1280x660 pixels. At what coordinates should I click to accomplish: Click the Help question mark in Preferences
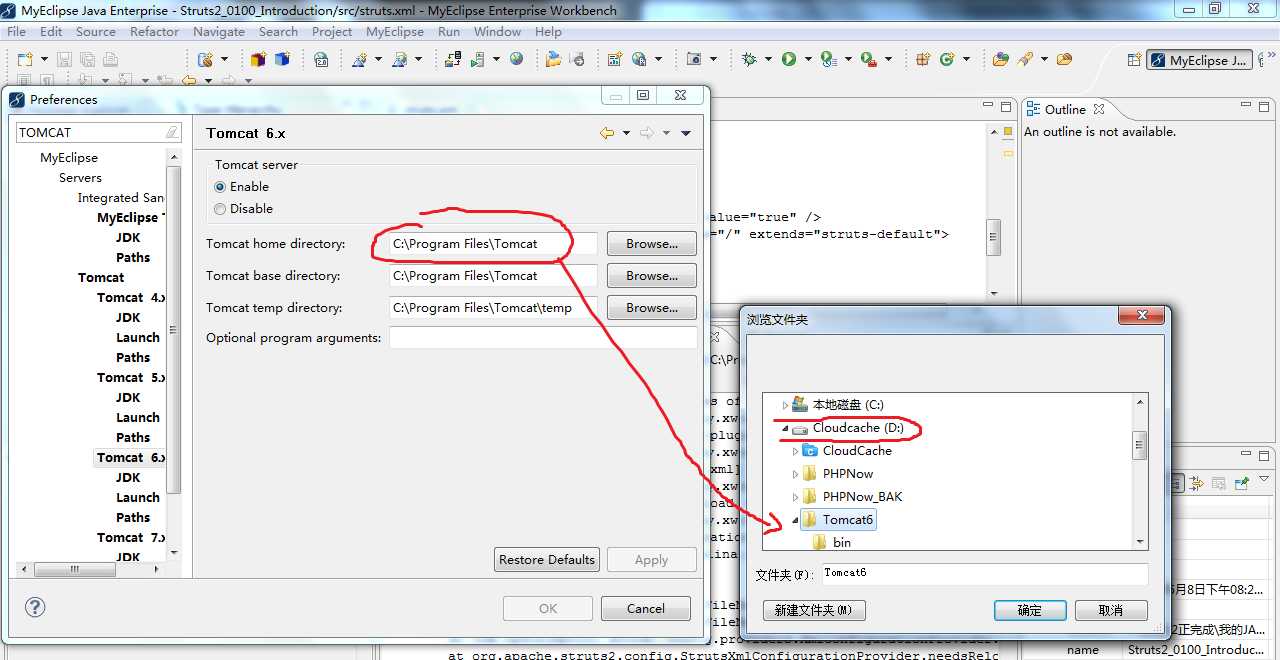35,607
